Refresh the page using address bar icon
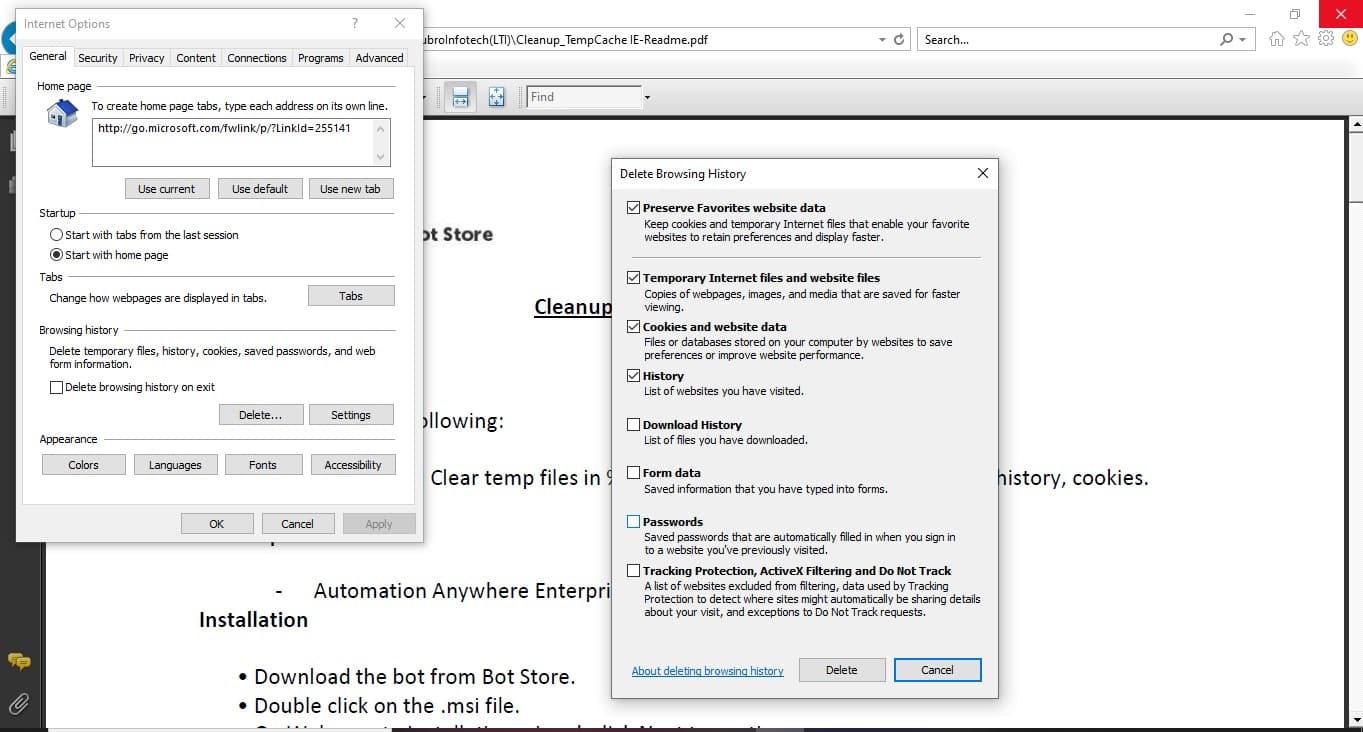The height and width of the screenshot is (732, 1363). (899, 40)
